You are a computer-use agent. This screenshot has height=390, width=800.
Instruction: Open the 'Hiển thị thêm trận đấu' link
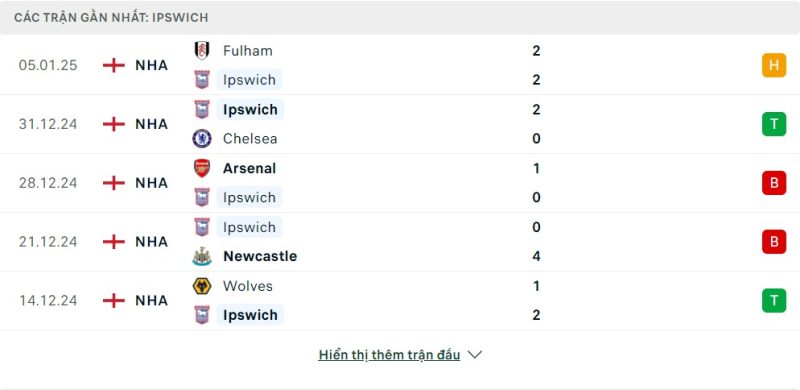389,355
